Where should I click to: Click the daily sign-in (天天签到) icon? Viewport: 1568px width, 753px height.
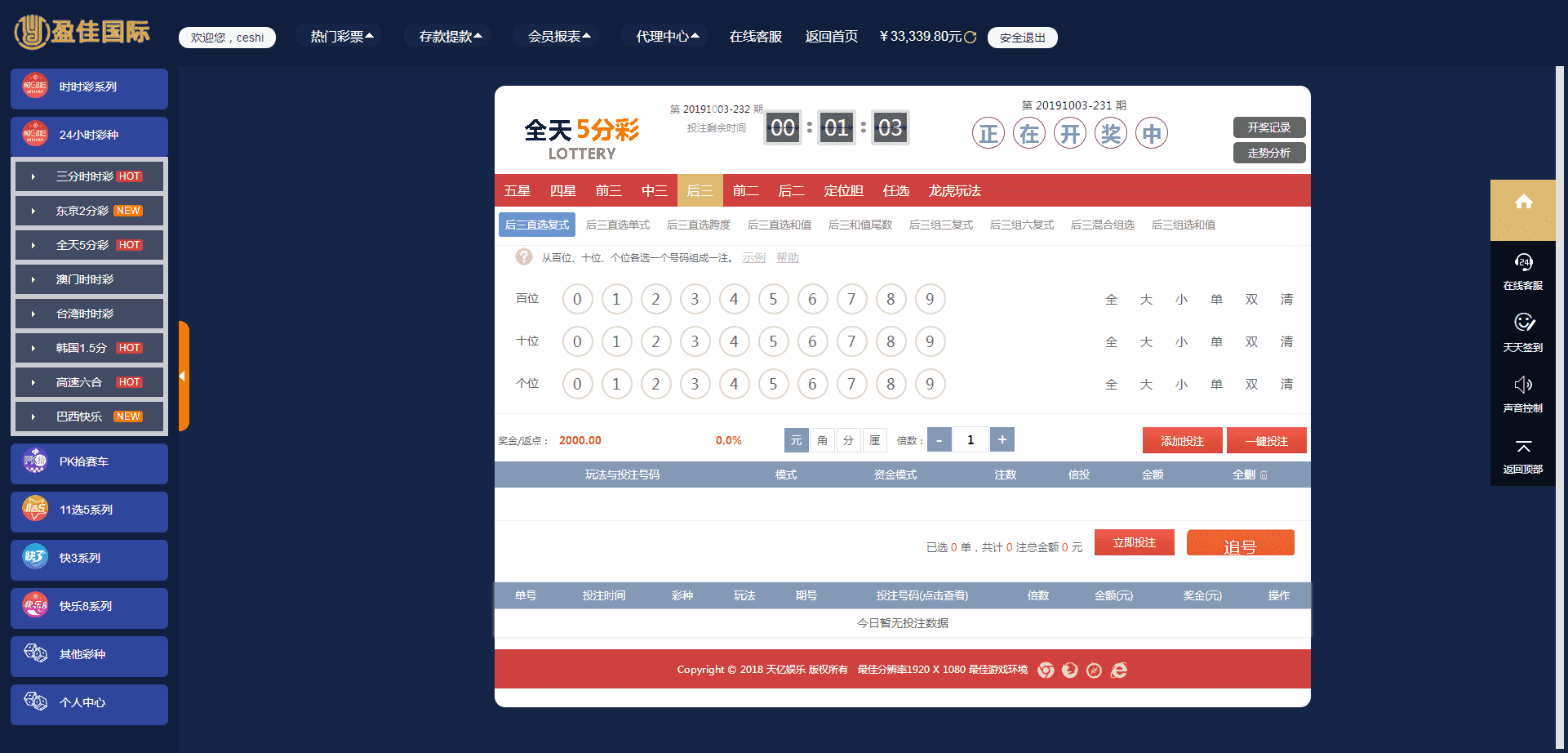1523,323
